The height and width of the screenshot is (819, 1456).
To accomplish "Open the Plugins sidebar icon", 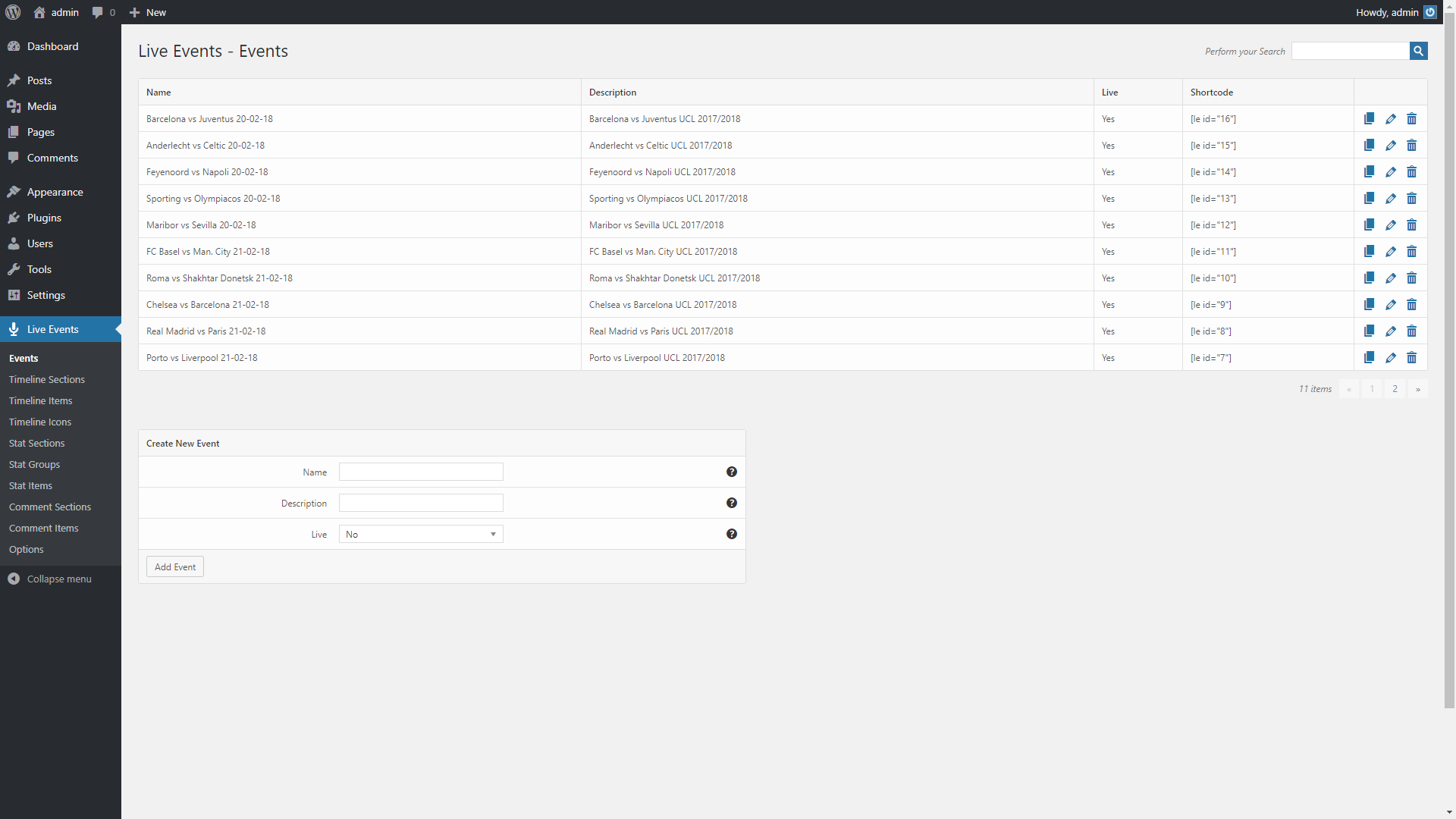I will click(x=13, y=218).
